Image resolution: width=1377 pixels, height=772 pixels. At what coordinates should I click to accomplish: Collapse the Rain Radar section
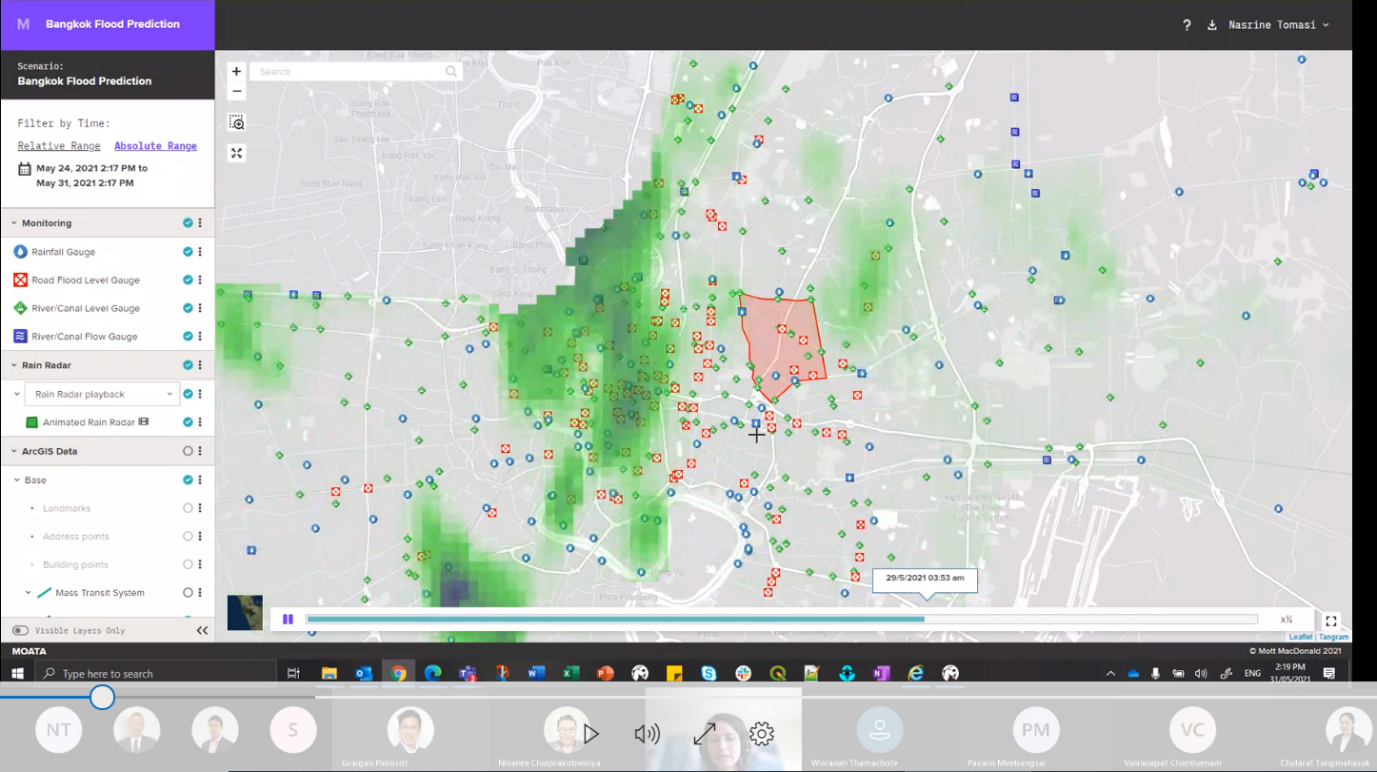(x=14, y=365)
